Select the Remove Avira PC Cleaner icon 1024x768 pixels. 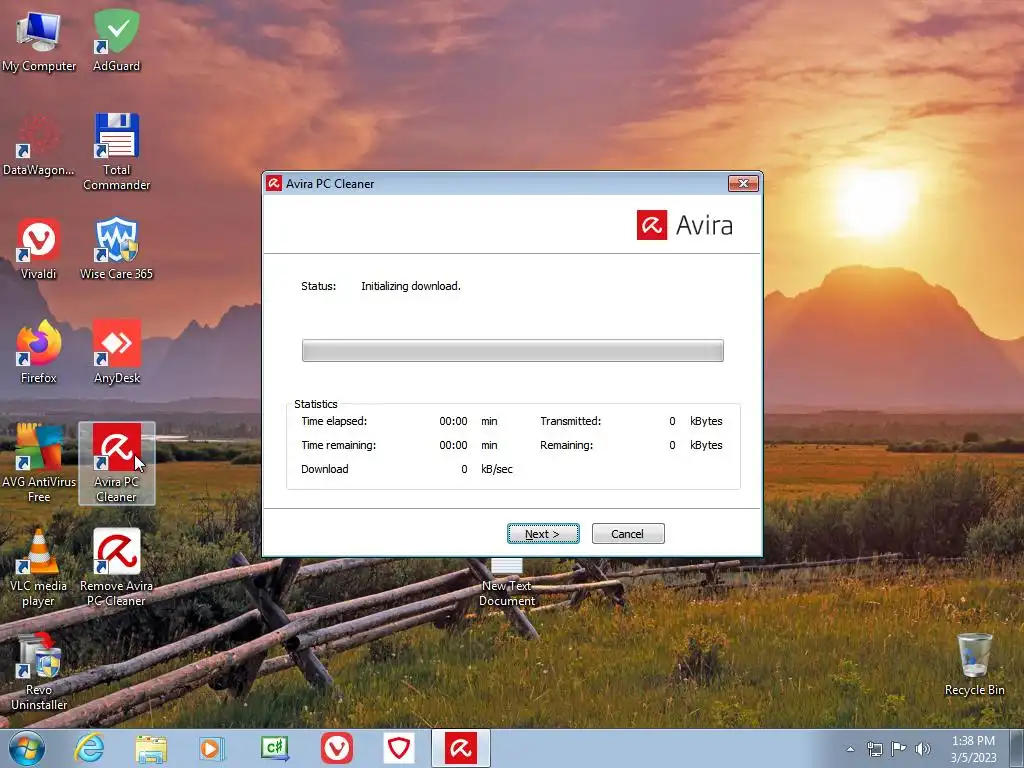click(x=116, y=567)
